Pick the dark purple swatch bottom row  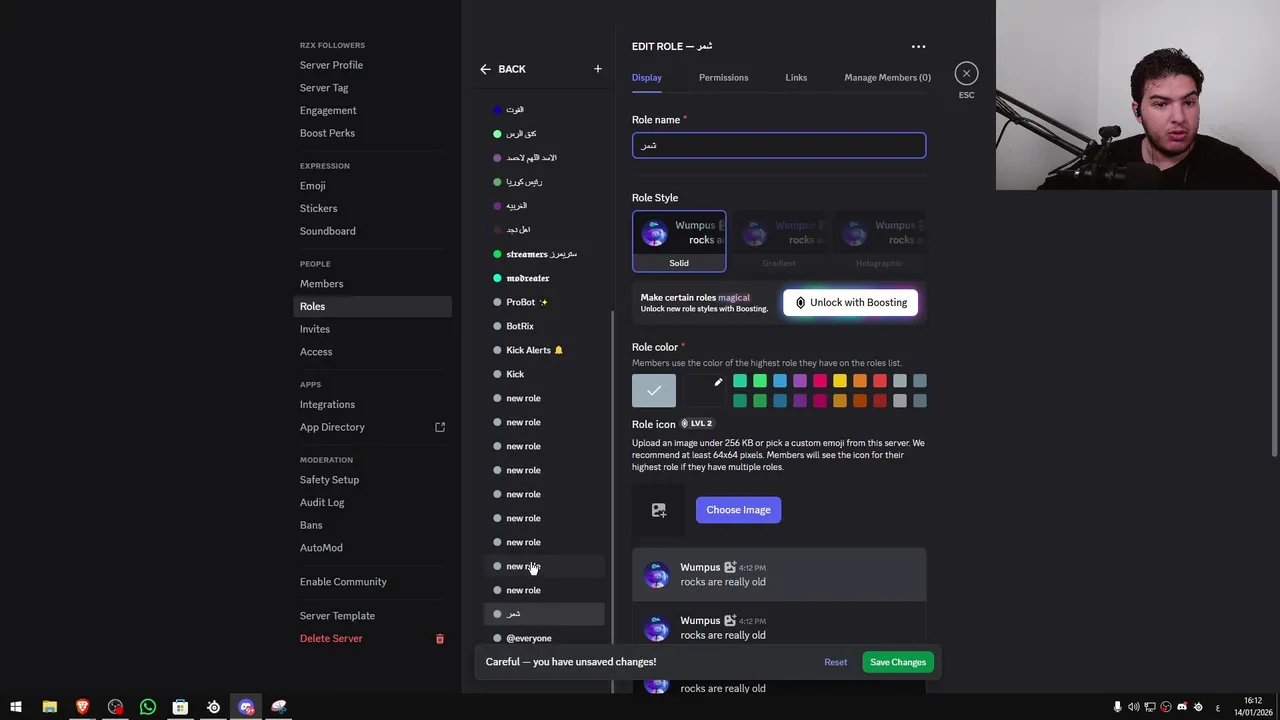pos(800,401)
